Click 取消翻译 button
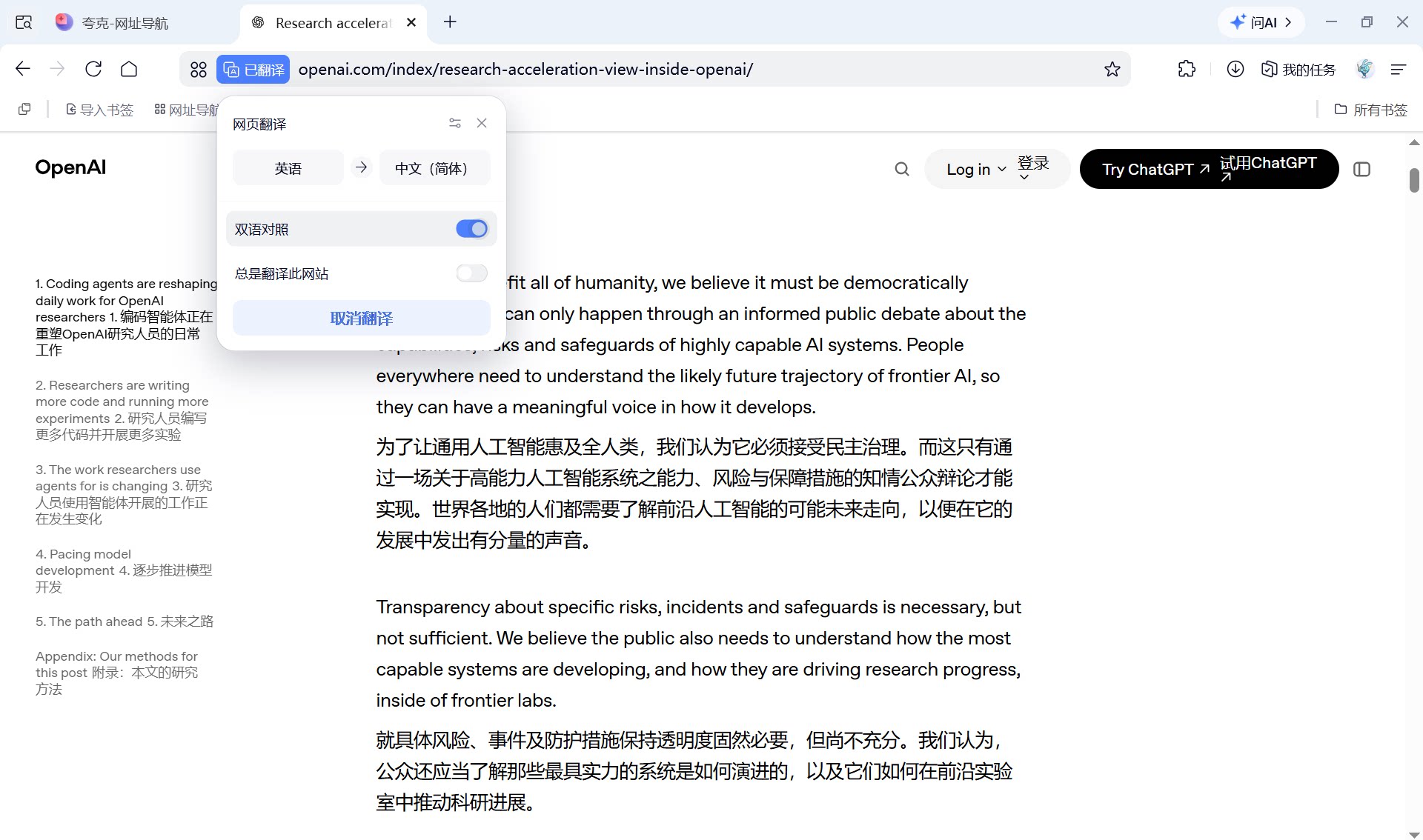Viewport: 1423px width, 840px height. [x=362, y=318]
